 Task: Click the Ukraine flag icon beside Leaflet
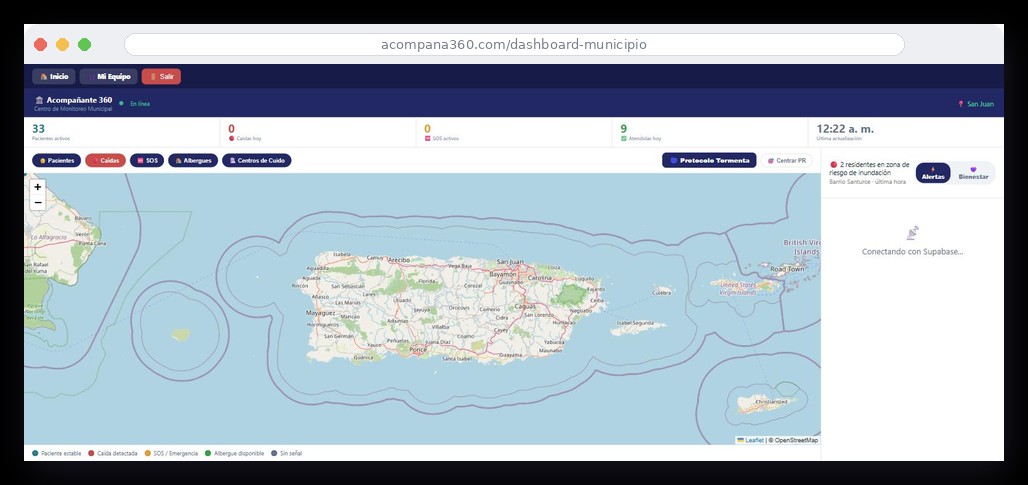coord(741,440)
